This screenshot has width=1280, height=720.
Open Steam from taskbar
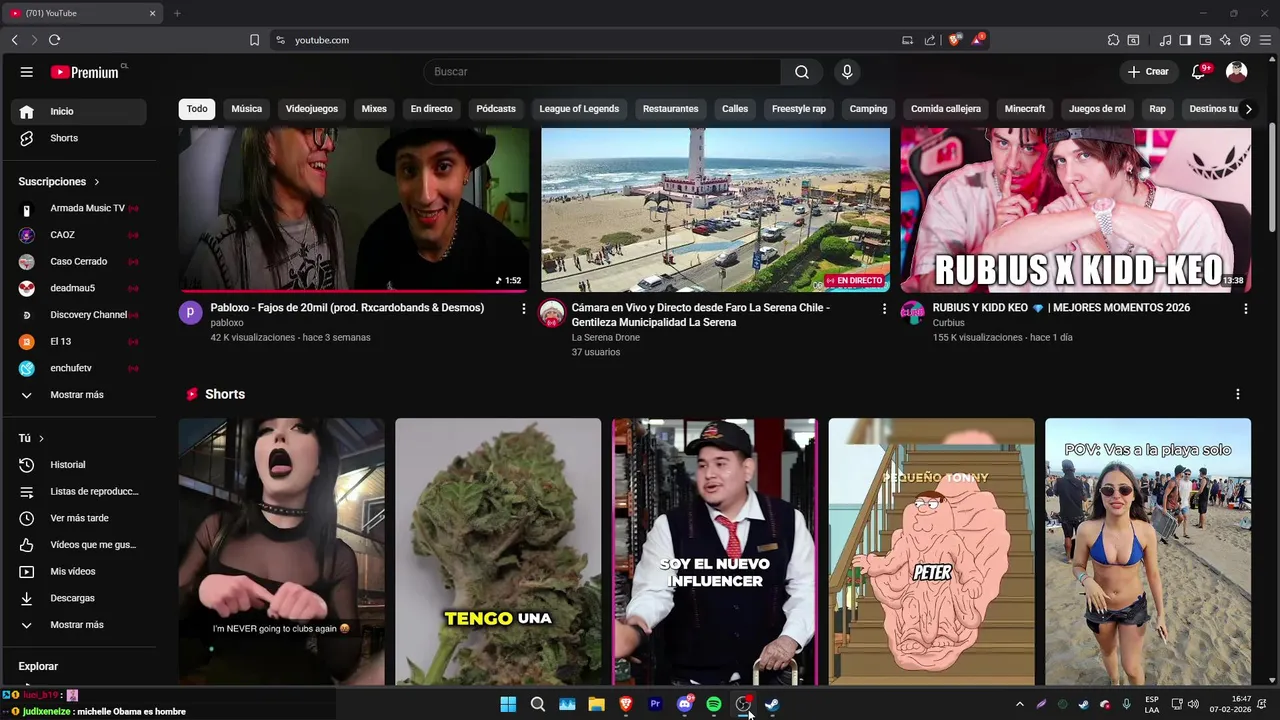coord(772,704)
